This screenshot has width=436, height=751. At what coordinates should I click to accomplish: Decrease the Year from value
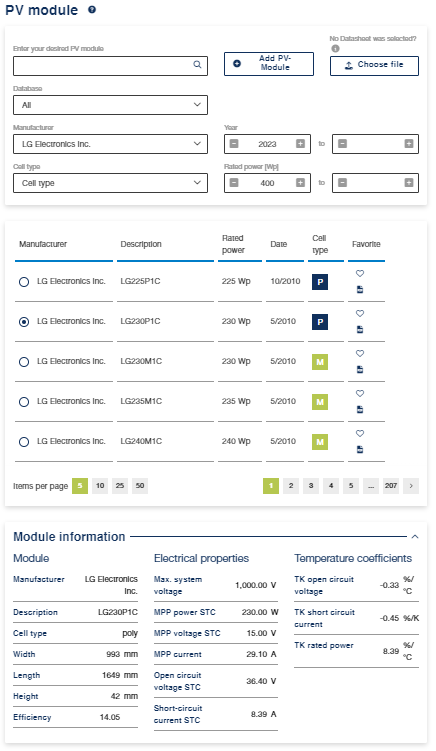[x=234, y=144]
